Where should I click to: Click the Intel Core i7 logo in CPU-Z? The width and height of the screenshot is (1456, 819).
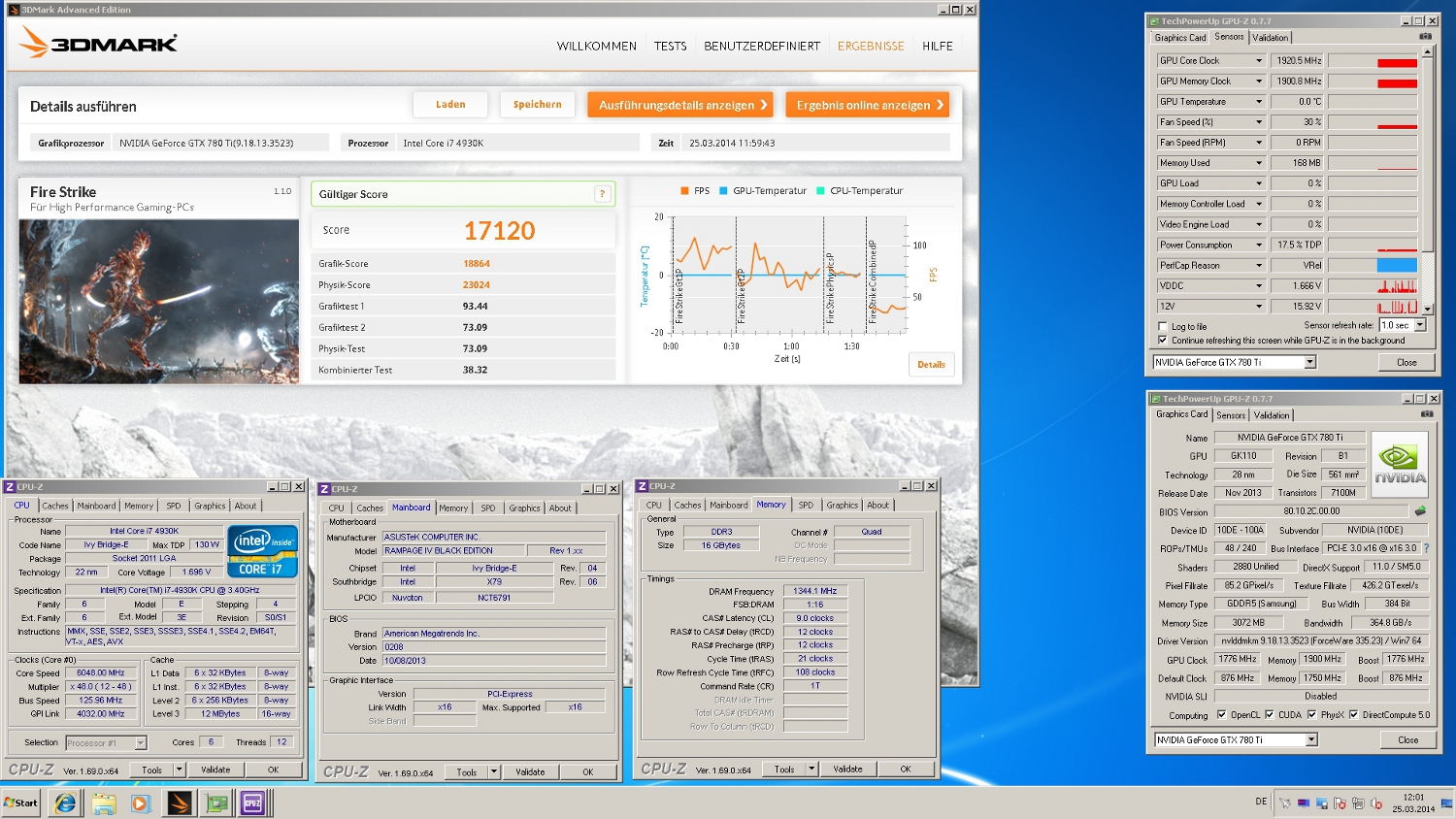coord(262,551)
